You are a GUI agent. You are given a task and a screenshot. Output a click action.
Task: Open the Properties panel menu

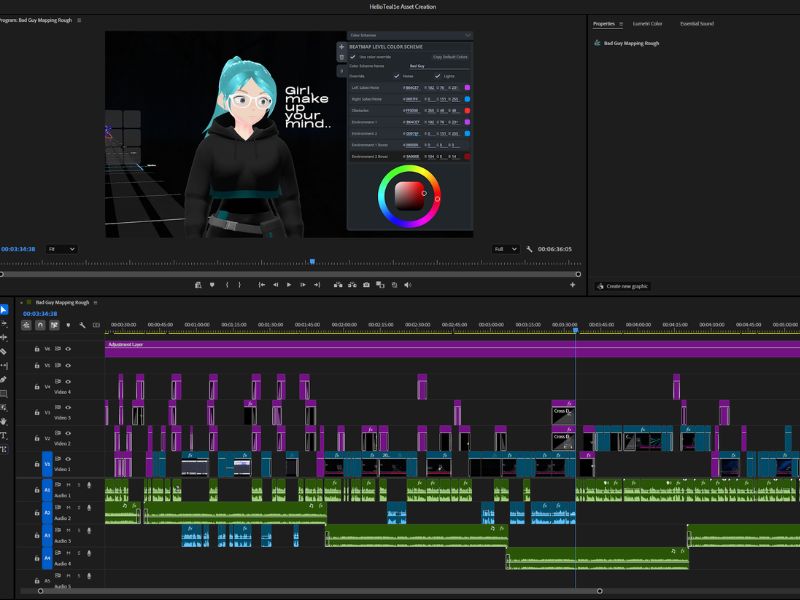tap(621, 23)
